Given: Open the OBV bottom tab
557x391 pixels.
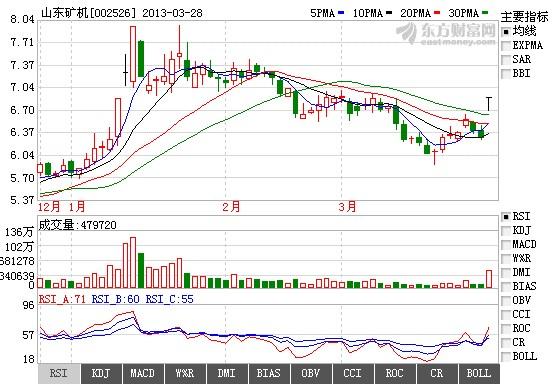Looking at the screenshot, I should coord(310,374).
